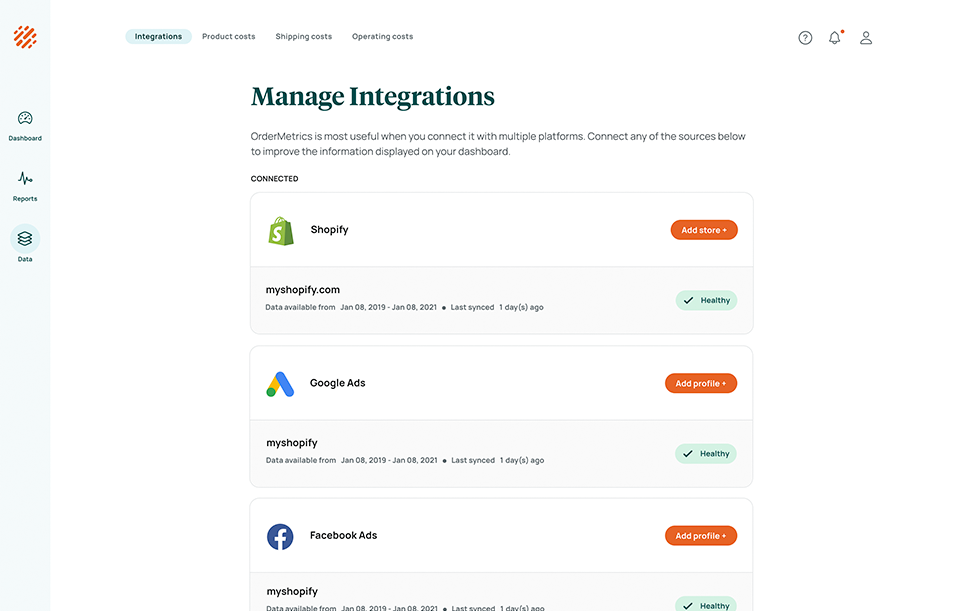Open the Reports sidebar icon
Viewport: 953px width, 611px height.
pyautogui.click(x=25, y=178)
